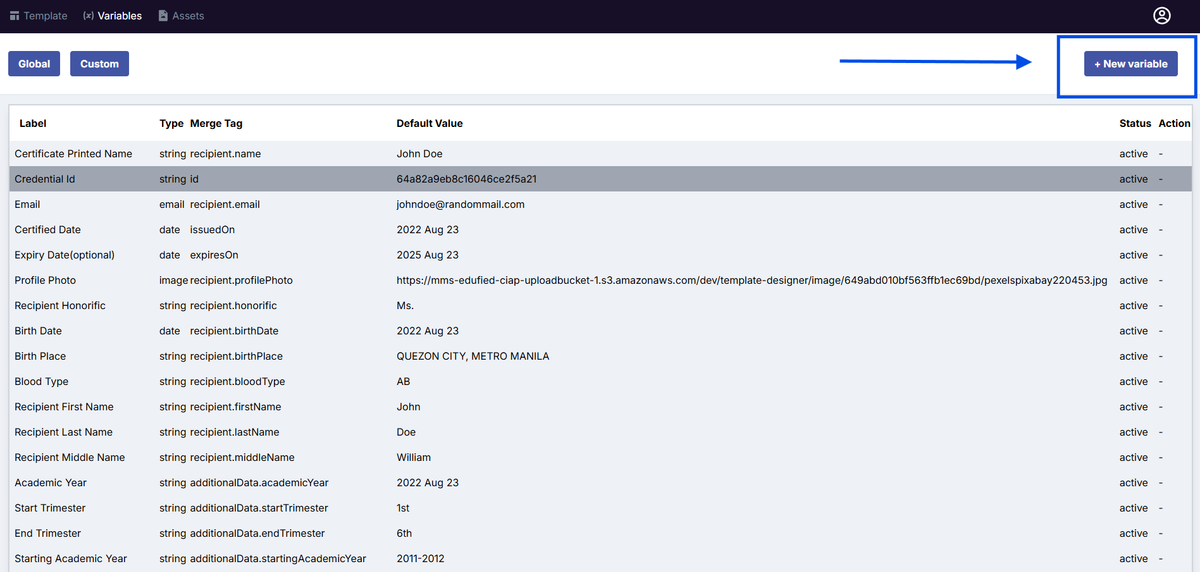Open the Assets tab
The image size is (1200, 572).
(181, 16)
